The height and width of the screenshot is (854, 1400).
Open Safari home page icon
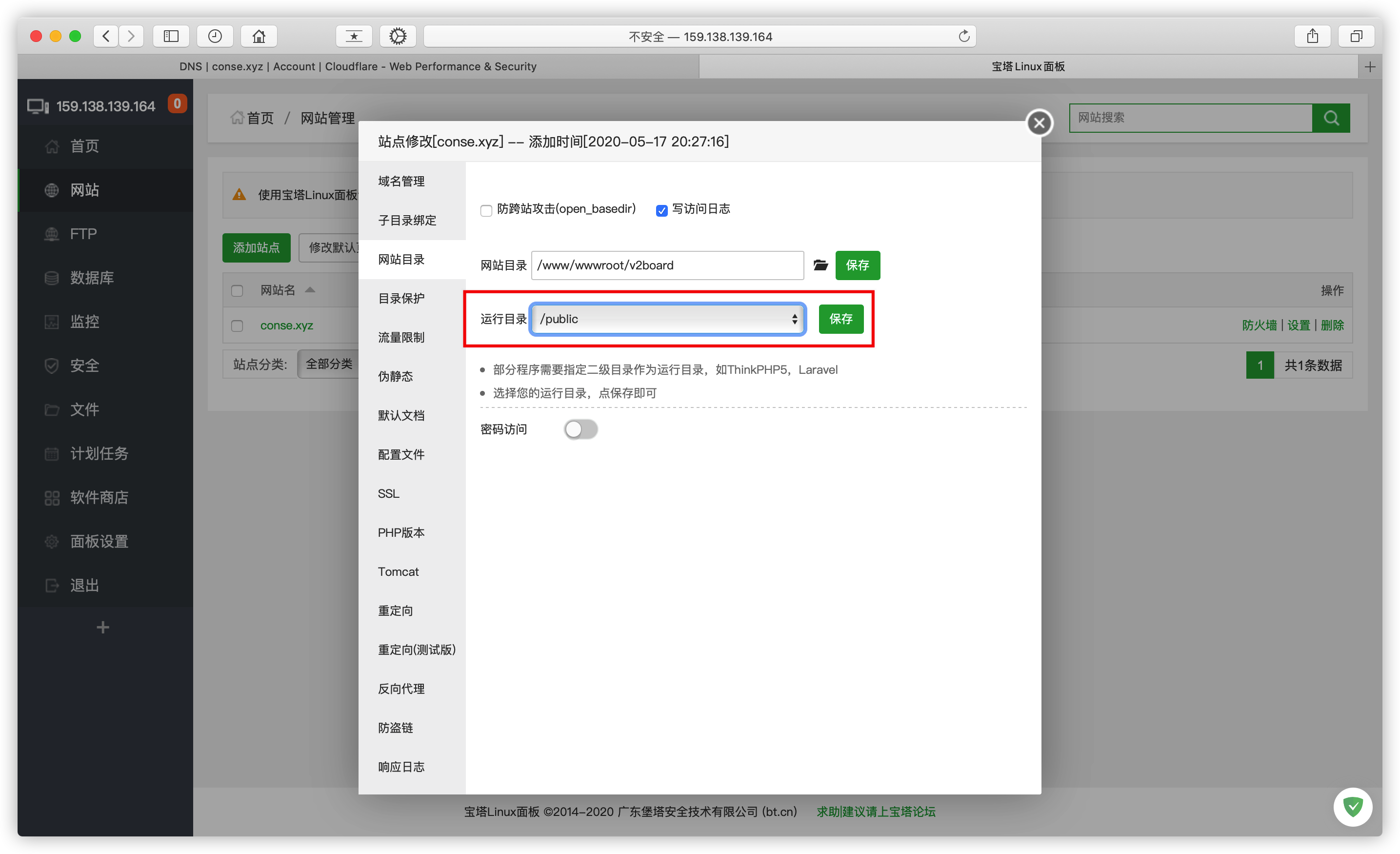coord(259,37)
